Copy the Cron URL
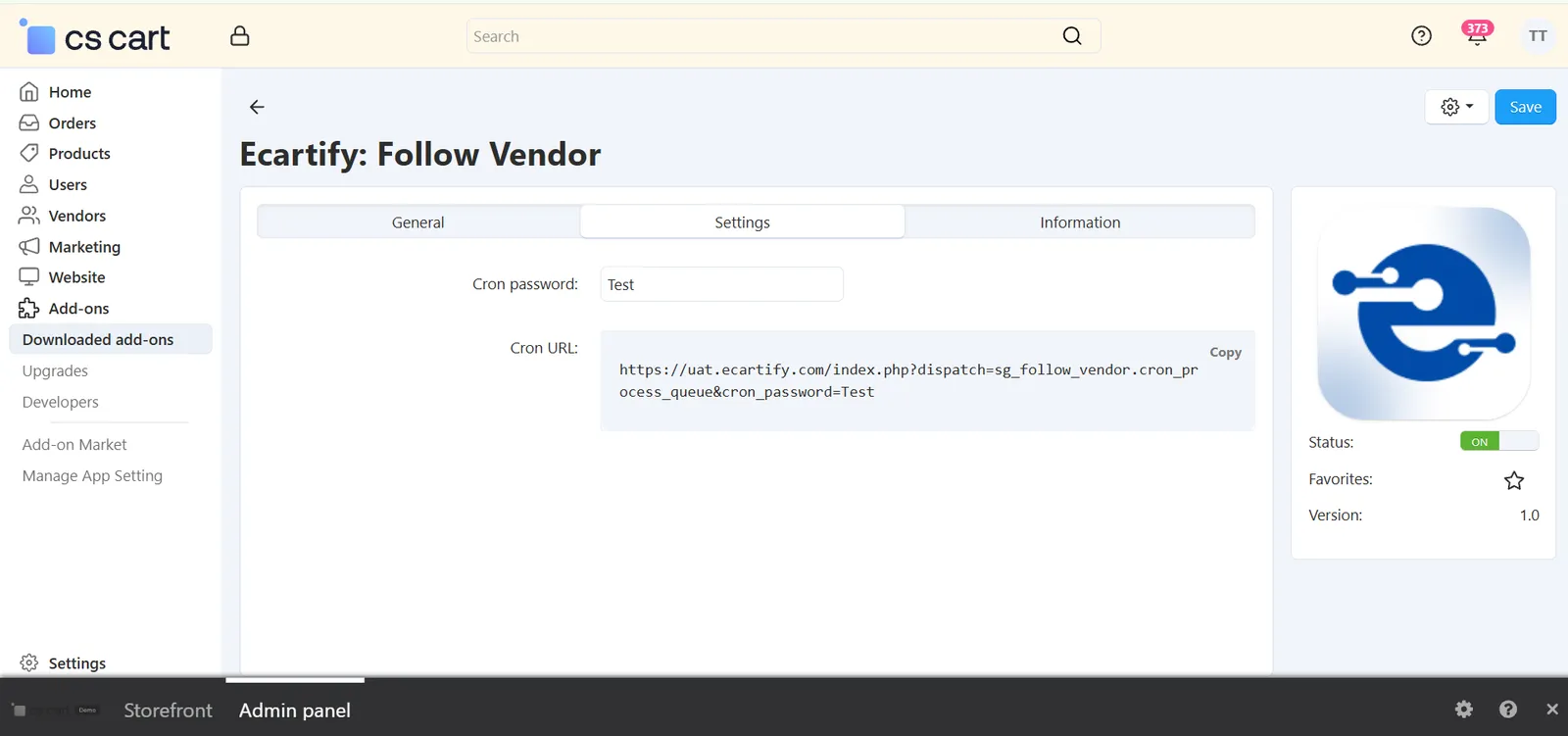Image resolution: width=1568 pixels, height=736 pixels. point(1225,353)
